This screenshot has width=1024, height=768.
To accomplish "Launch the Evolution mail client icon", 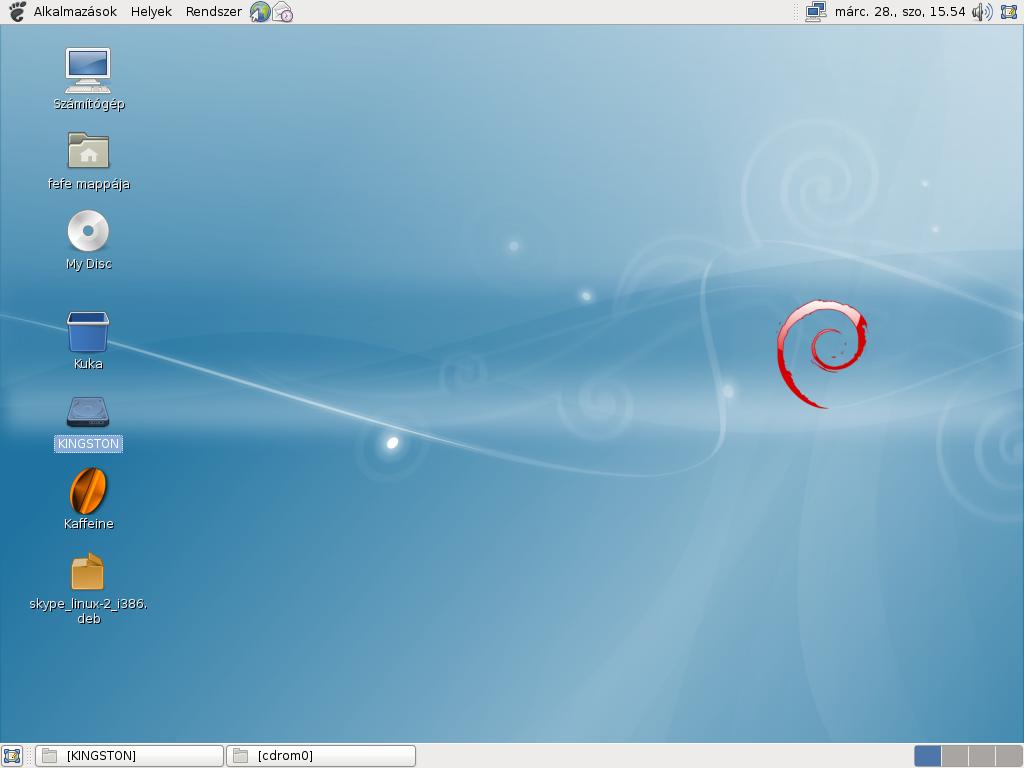I will pyautogui.click(x=282, y=12).
